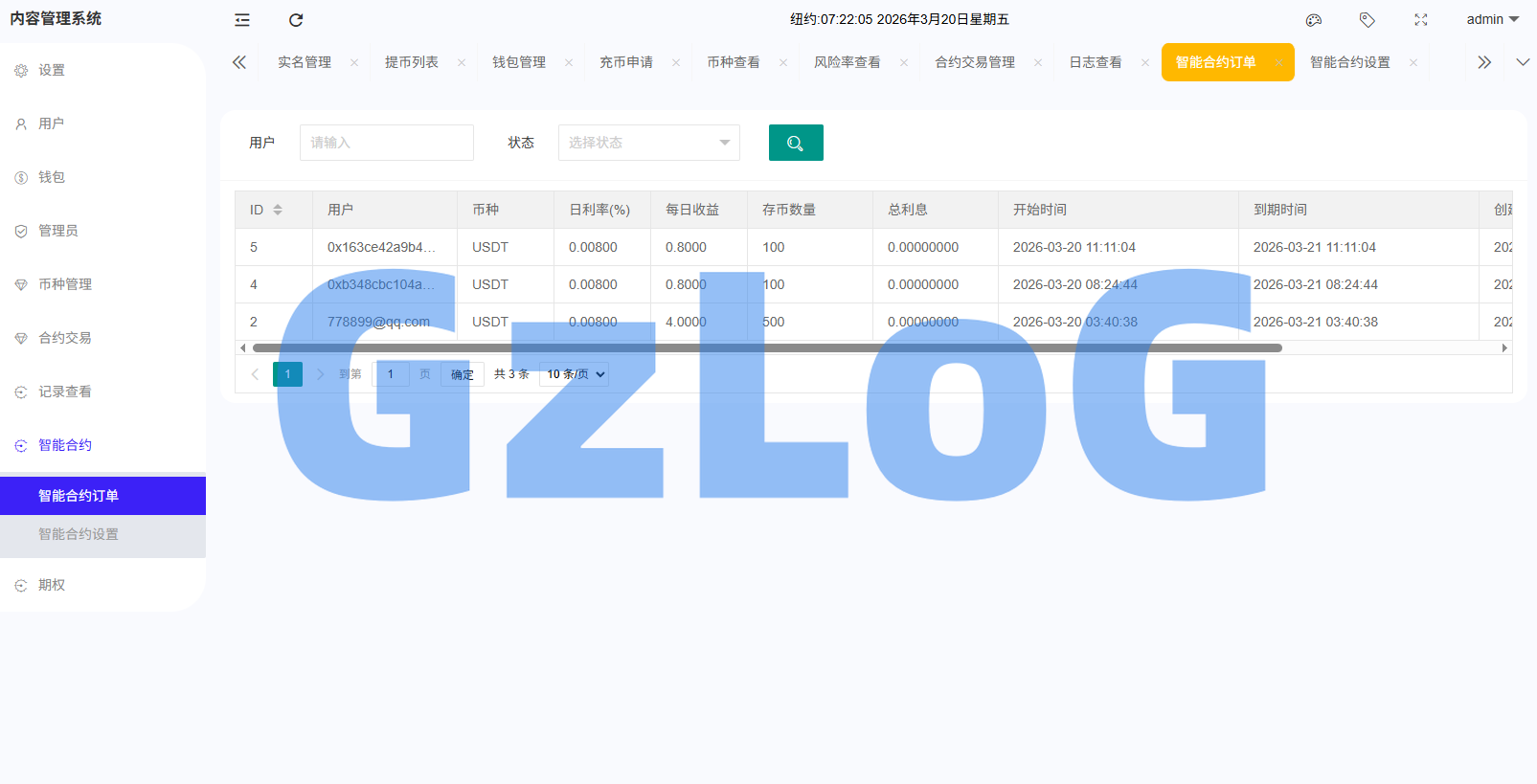Focus the 用户 search input field
The width and height of the screenshot is (1537, 784).
pyautogui.click(x=386, y=143)
